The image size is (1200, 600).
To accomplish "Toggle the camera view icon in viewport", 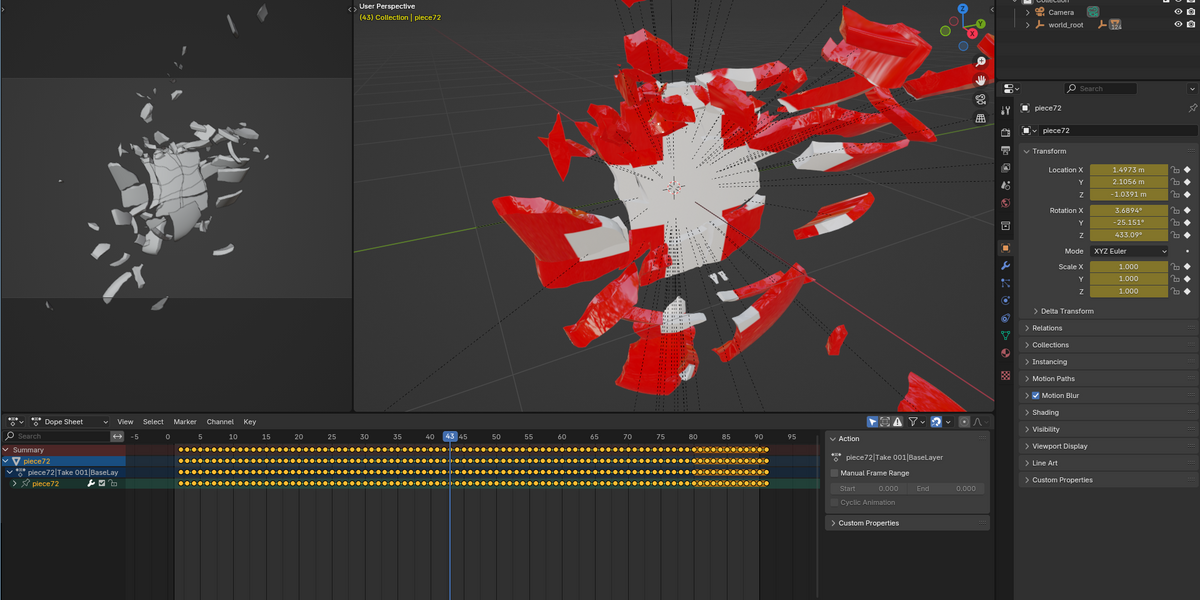I will (x=981, y=99).
